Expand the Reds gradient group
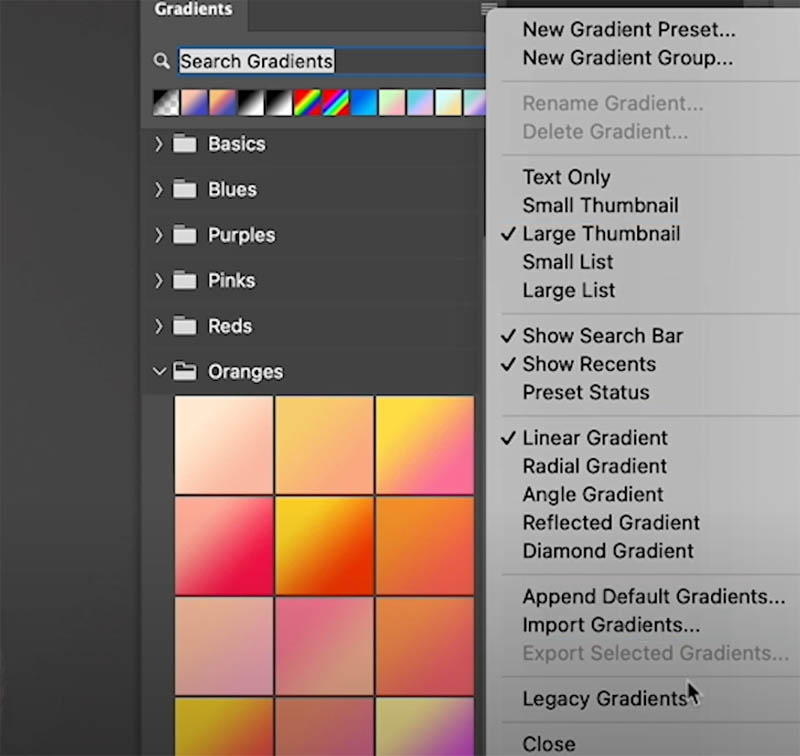This screenshot has height=756, width=800. click(159, 325)
